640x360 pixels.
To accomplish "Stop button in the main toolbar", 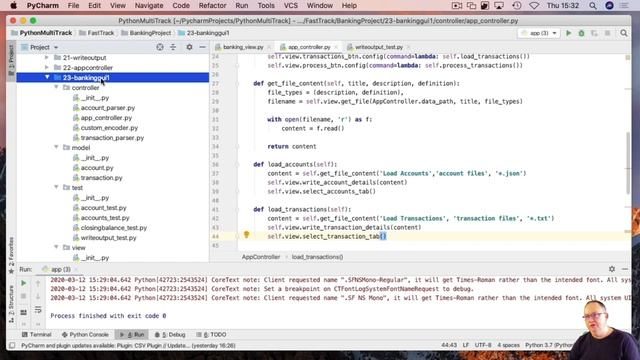I will [607, 33].
